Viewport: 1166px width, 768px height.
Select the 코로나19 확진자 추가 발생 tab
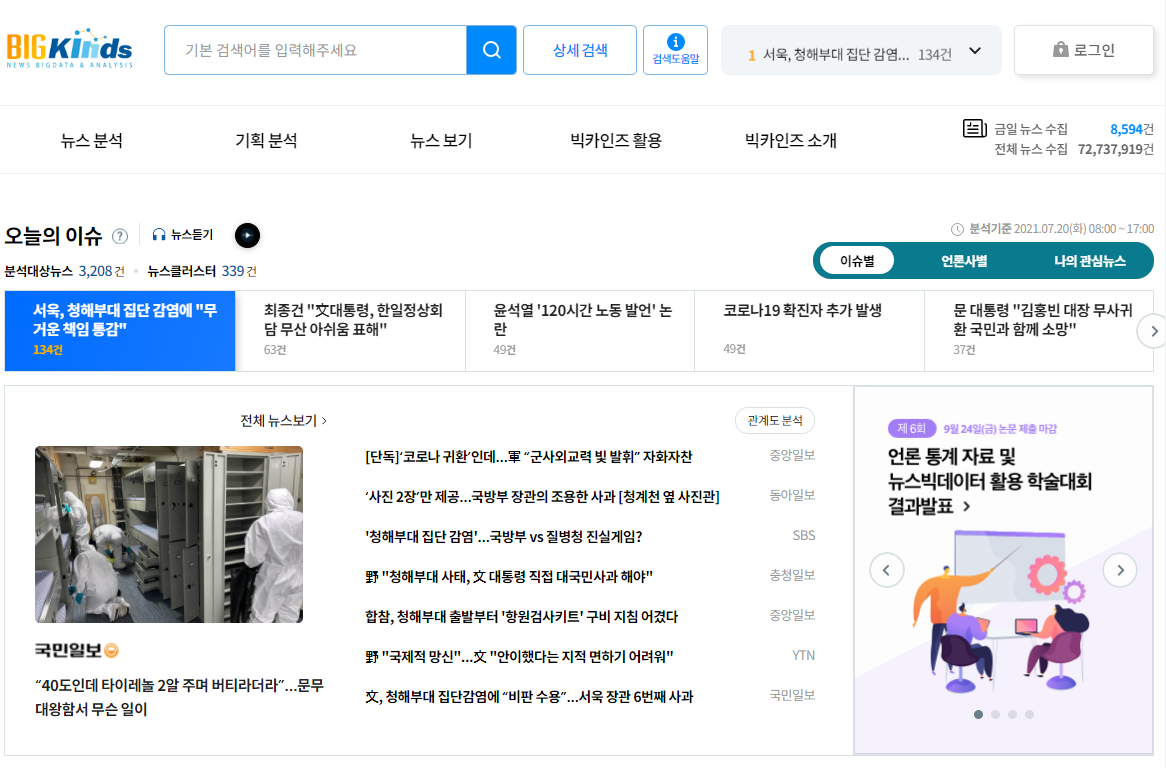pos(809,331)
